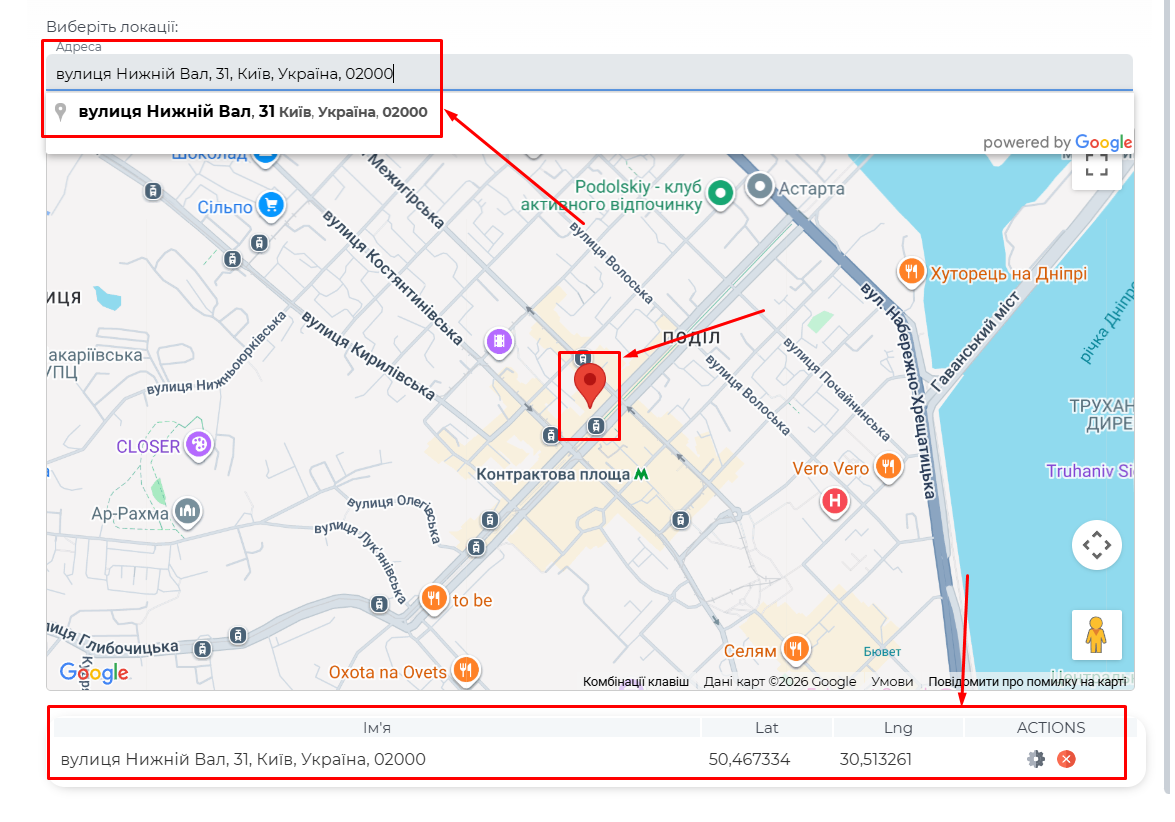This screenshot has width=1175, height=822.
Task: Click the Vero Vero restaurant marker
Action: pyautogui.click(x=887, y=467)
